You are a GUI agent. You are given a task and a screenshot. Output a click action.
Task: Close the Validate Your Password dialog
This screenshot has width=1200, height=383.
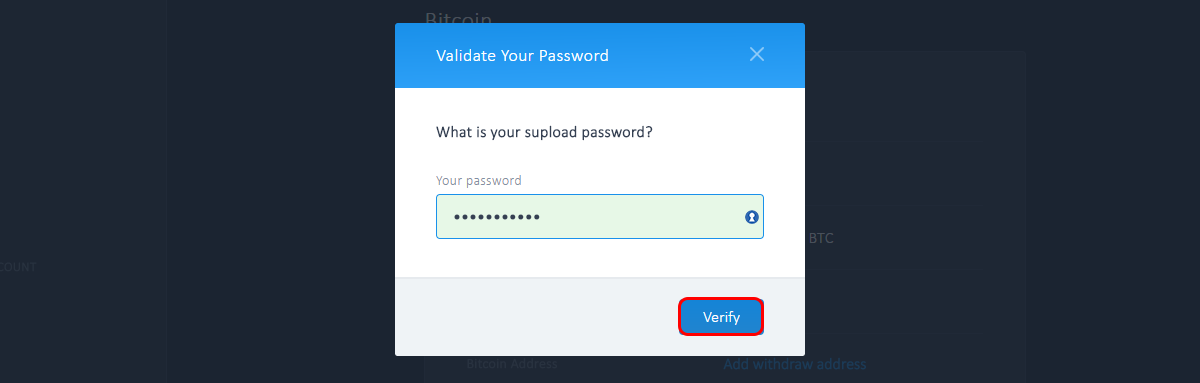coord(757,54)
